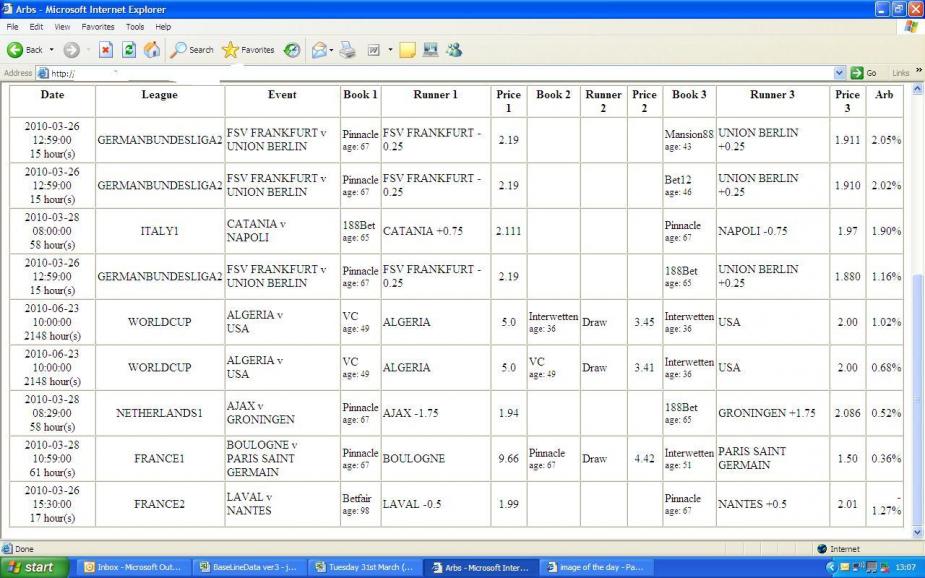Click the Bet12 bookmaker cell
The height and width of the screenshot is (578, 925).
pos(689,185)
